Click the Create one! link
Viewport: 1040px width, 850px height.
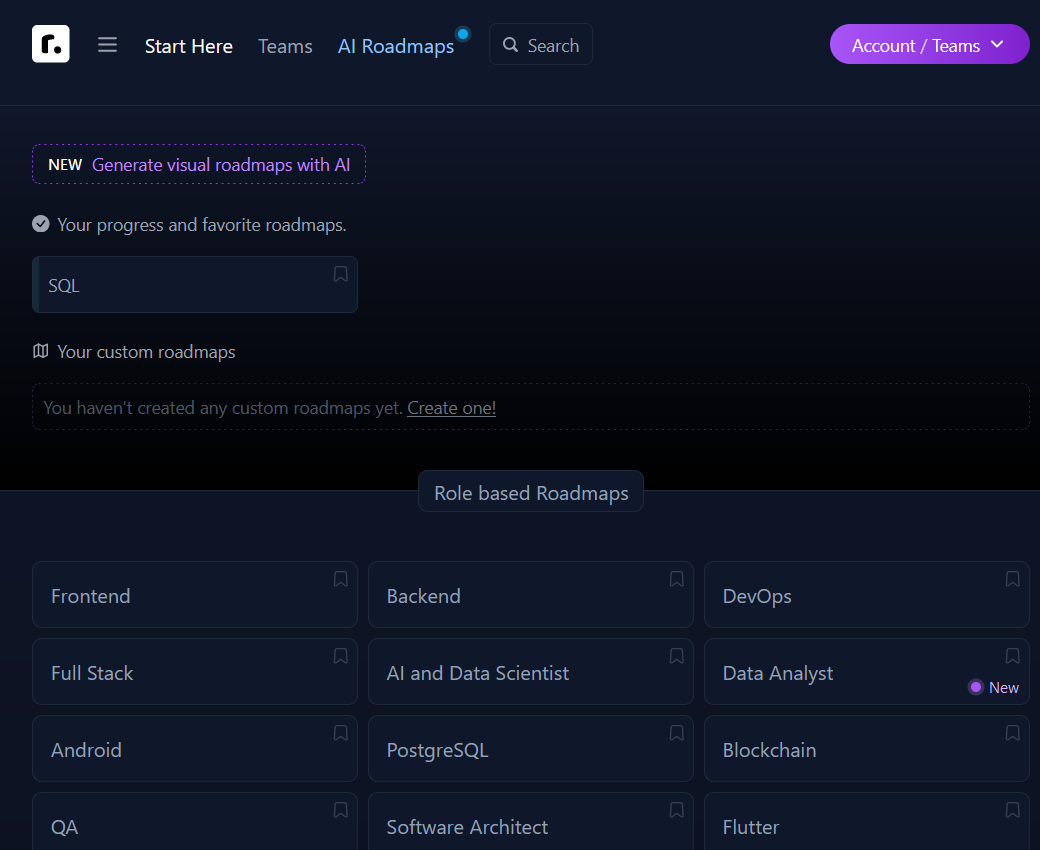coord(451,407)
